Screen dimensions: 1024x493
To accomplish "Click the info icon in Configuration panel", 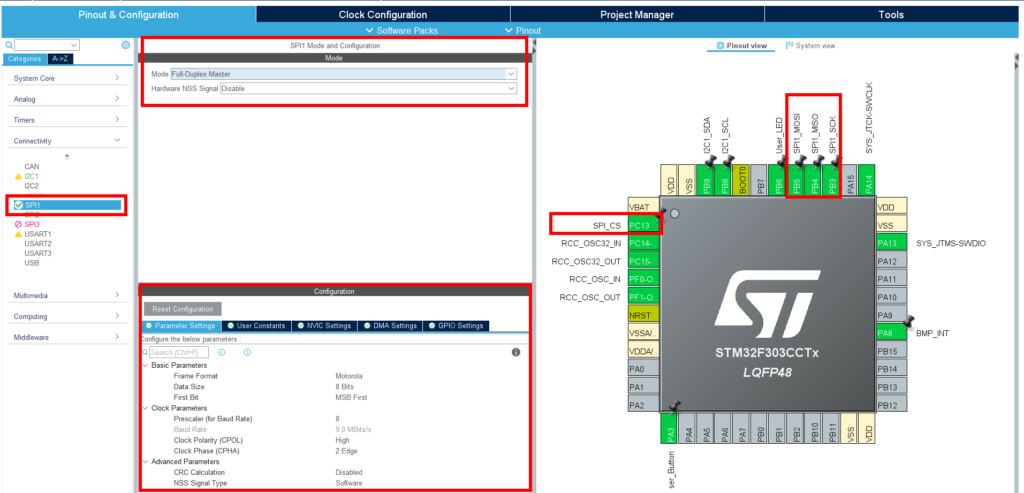I will [x=515, y=352].
